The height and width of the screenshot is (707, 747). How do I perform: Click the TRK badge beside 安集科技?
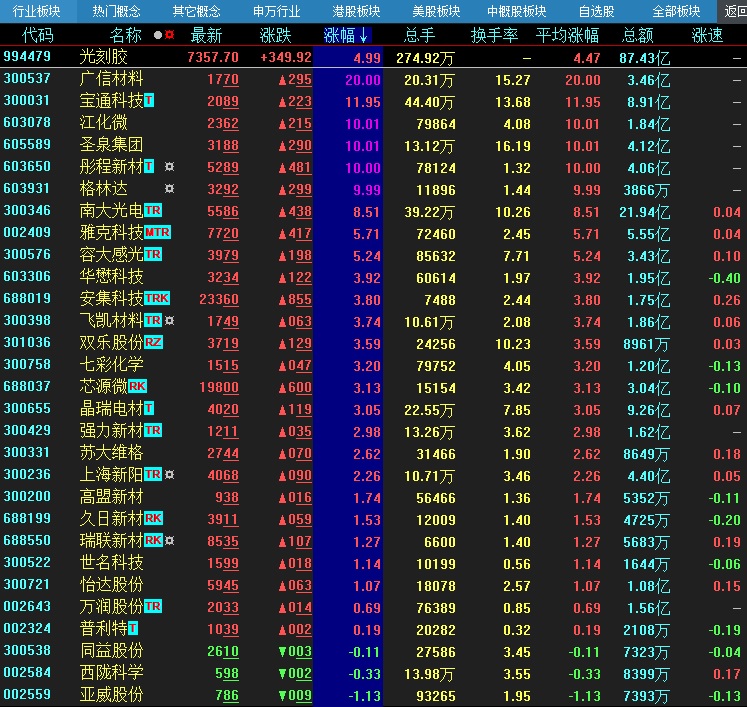point(157,299)
